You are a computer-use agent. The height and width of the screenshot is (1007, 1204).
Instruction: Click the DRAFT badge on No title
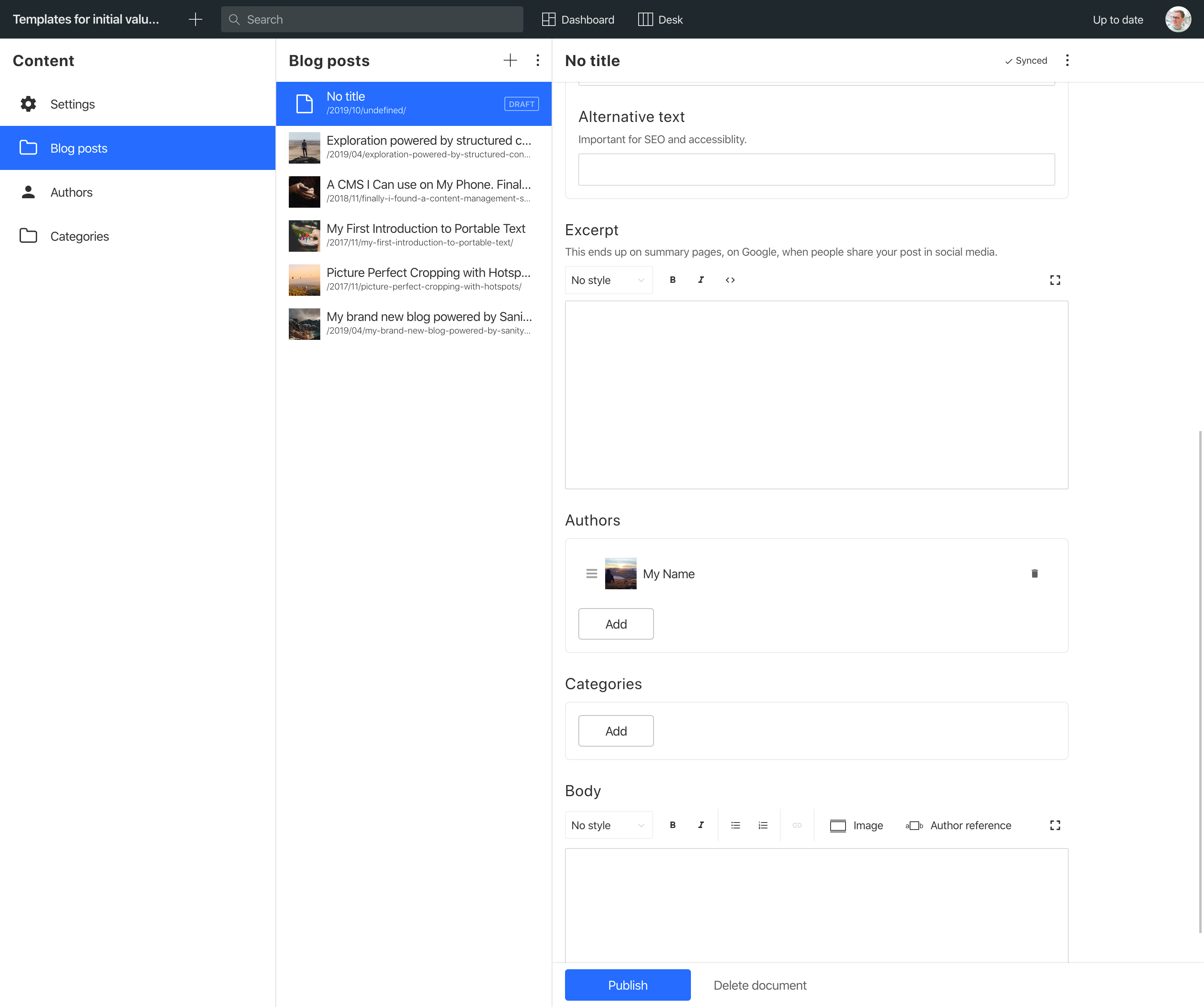pyautogui.click(x=521, y=104)
